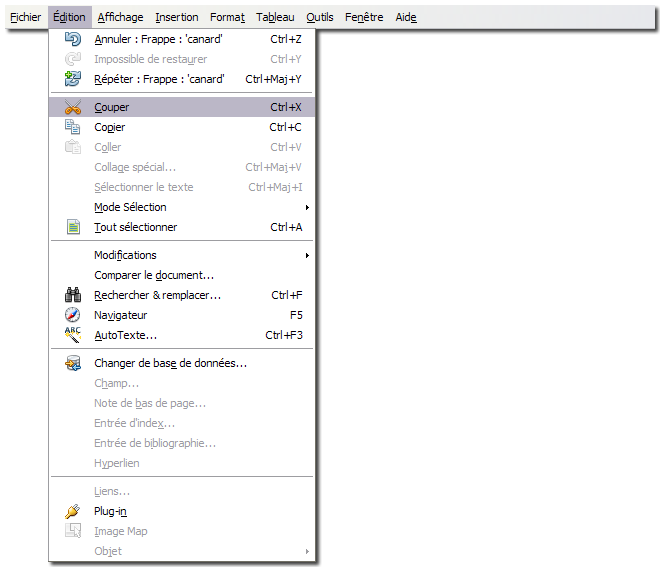Click the Image Map icon

[73, 531]
